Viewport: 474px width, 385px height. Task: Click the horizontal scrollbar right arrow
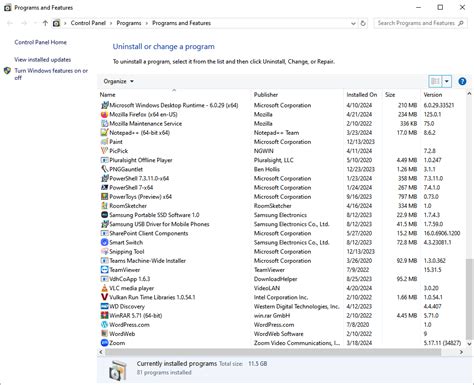tap(462, 352)
